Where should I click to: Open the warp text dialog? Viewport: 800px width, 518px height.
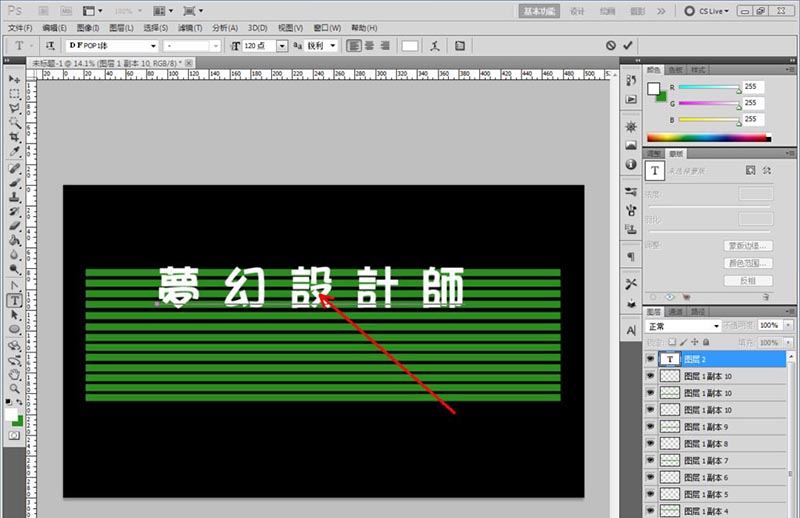(x=435, y=46)
